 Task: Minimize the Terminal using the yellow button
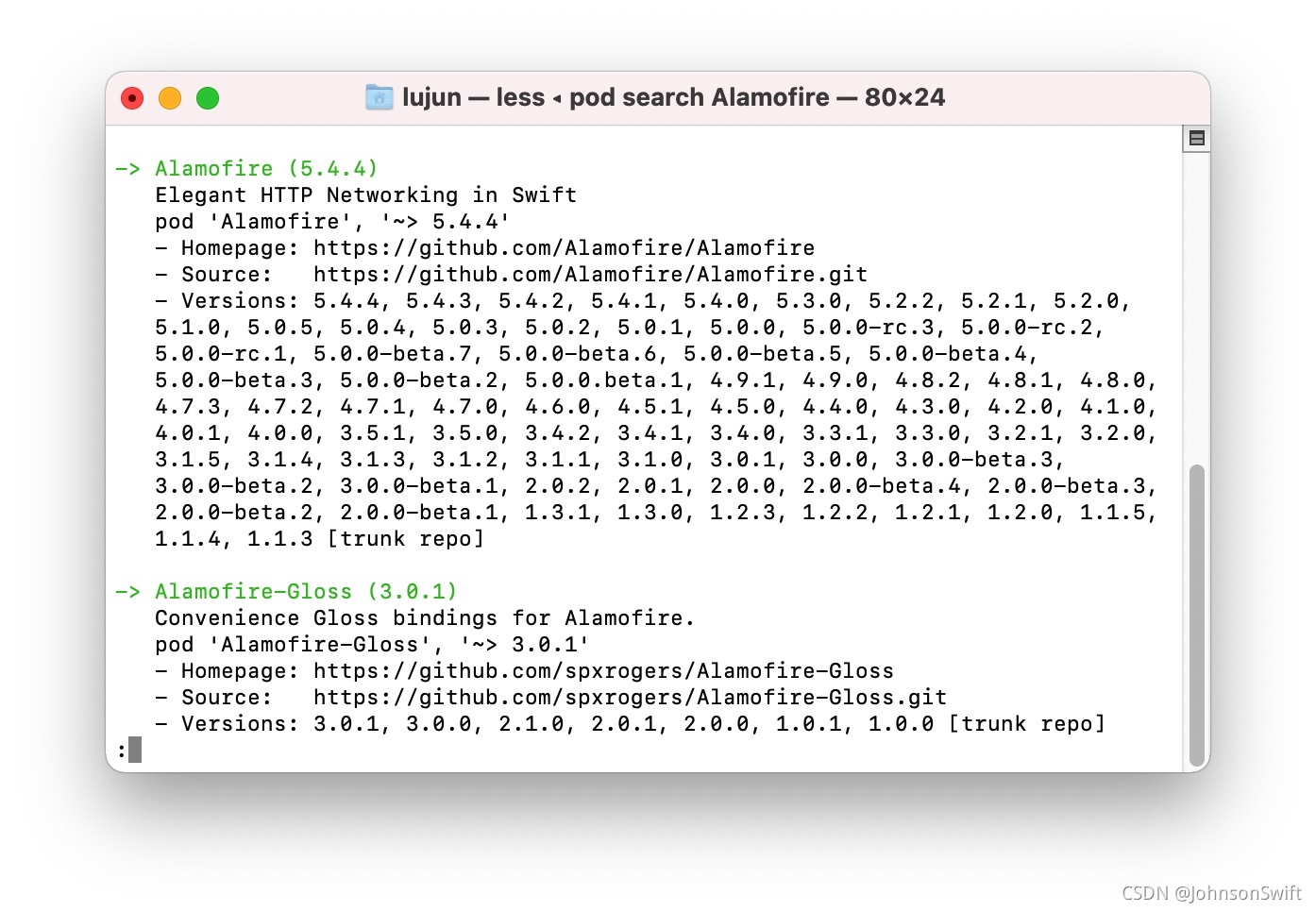(x=170, y=98)
